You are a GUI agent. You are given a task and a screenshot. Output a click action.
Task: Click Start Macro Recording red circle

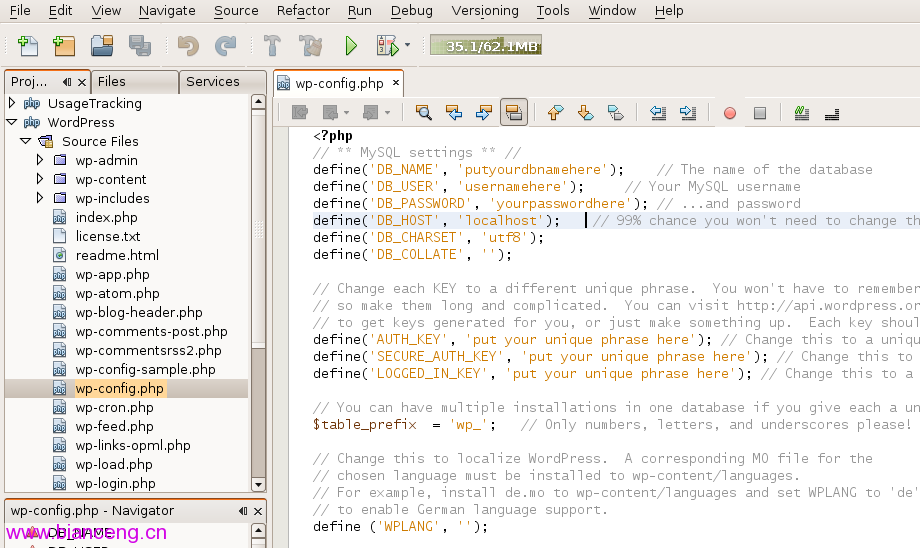tap(730, 113)
